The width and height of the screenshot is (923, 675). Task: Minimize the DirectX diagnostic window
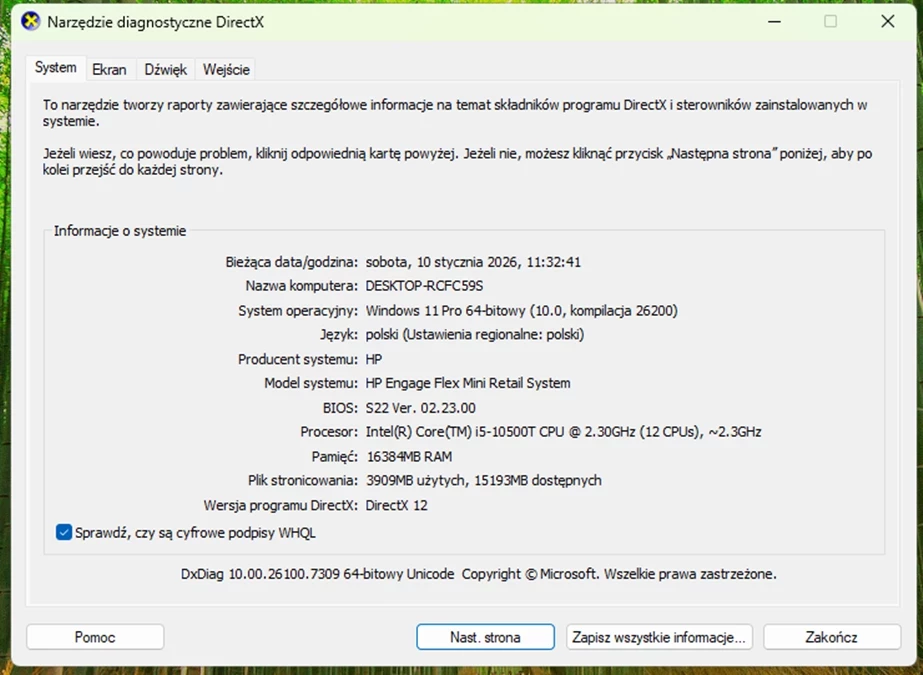(x=774, y=22)
